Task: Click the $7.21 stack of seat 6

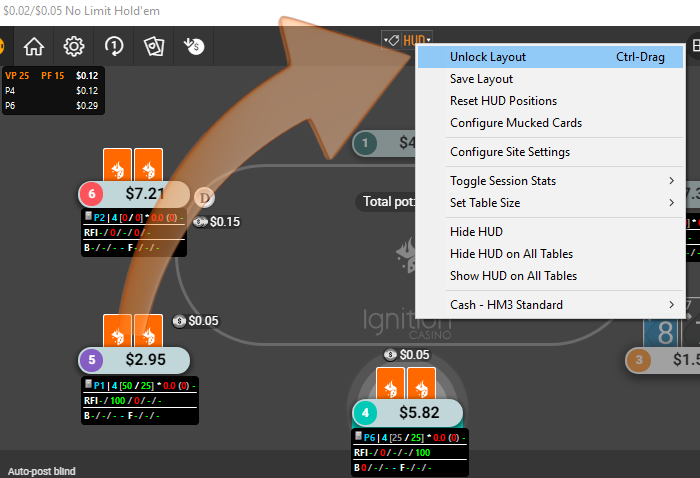Action: pos(146,194)
